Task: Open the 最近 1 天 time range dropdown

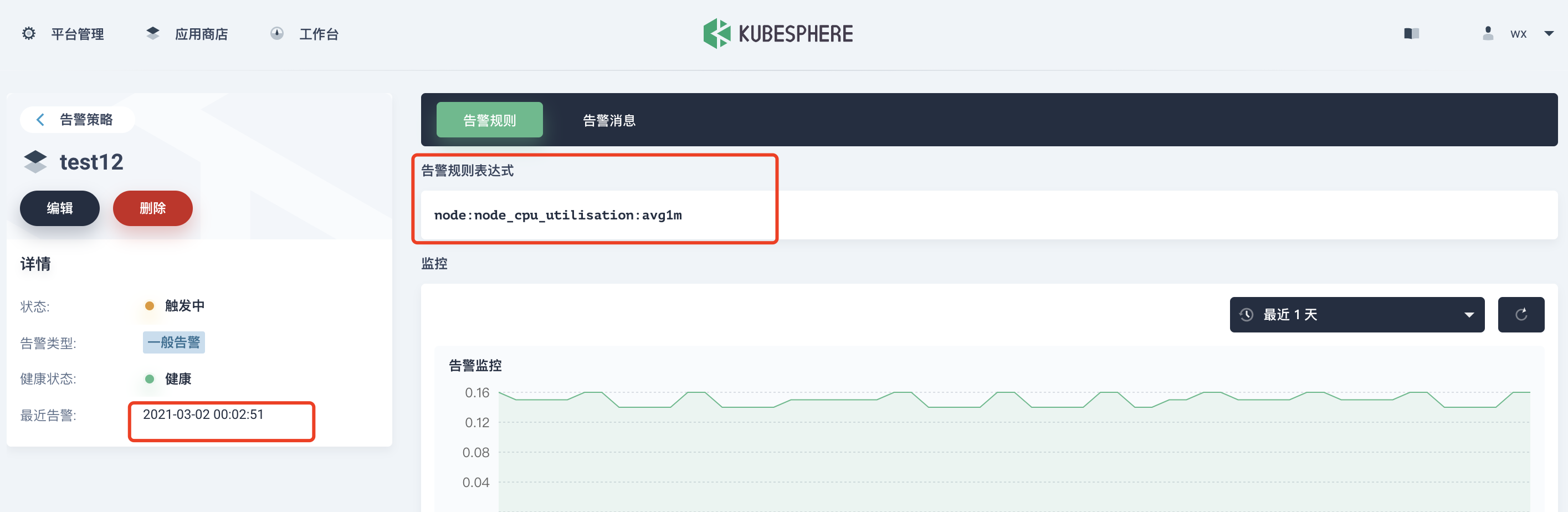Action: (1357, 315)
